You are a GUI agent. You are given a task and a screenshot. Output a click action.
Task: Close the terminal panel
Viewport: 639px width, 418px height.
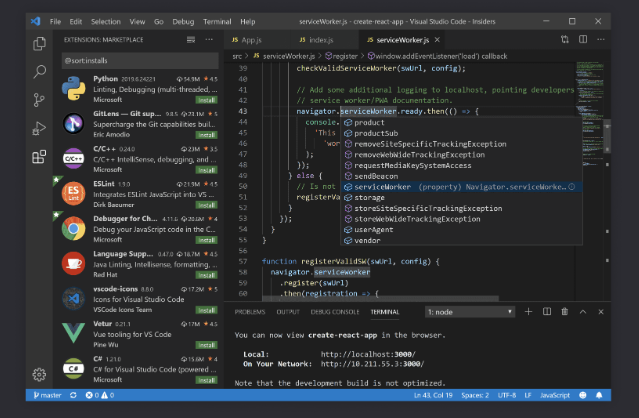[x=601, y=312]
